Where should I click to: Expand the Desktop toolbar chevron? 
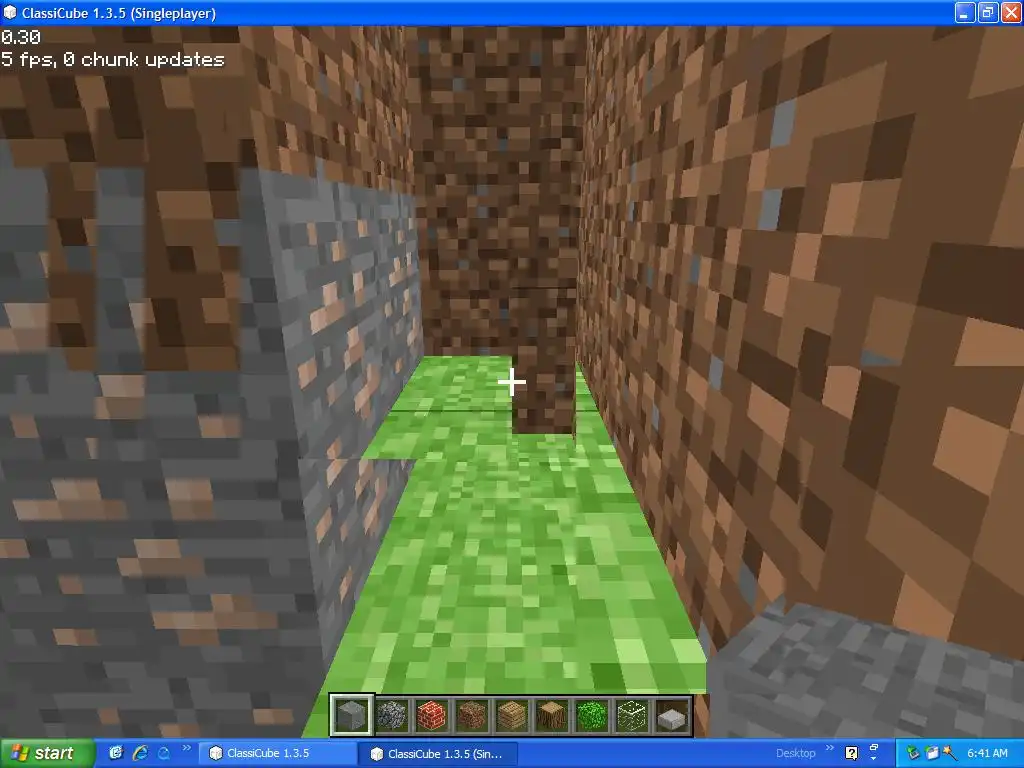pyautogui.click(x=830, y=748)
